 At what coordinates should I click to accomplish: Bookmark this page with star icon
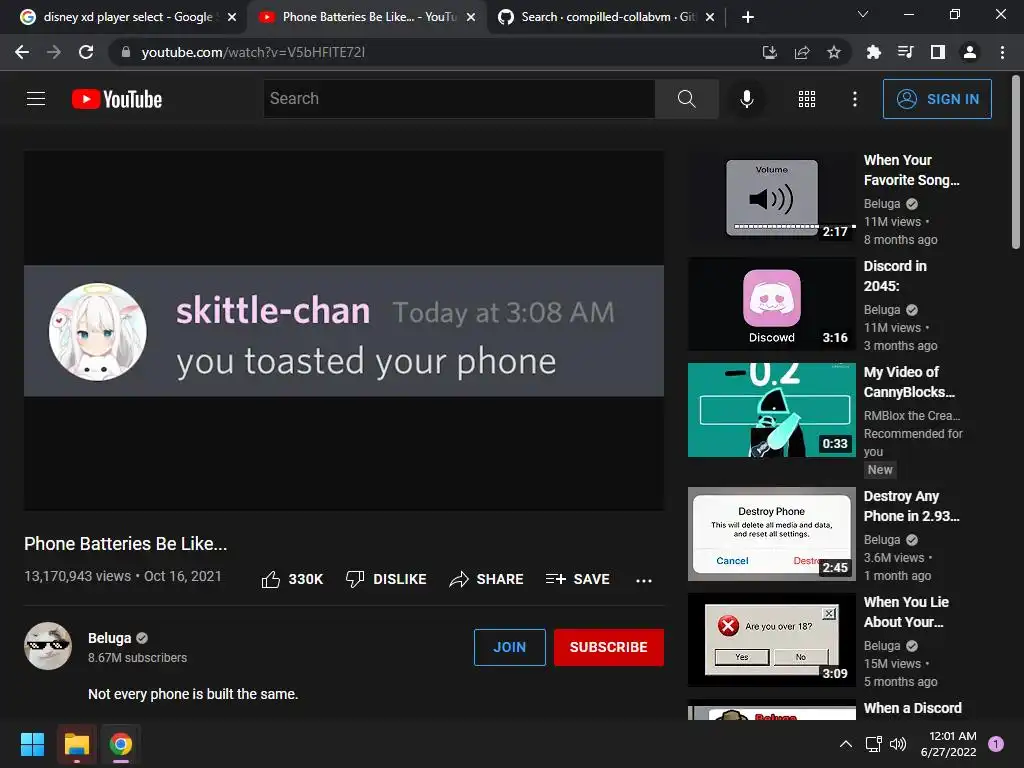pyautogui.click(x=834, y=52)
